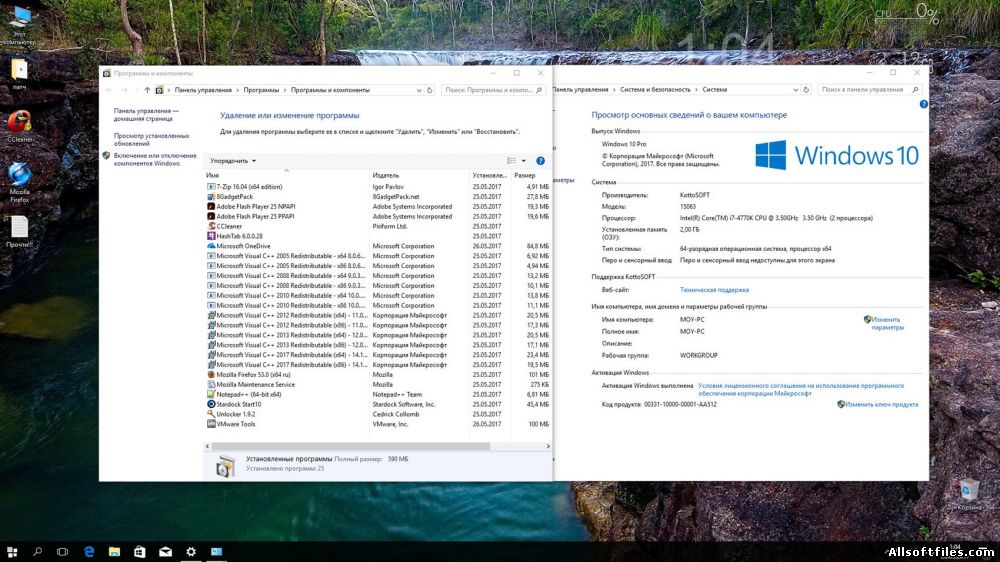Sort programs by the Installed date column
The width and height of the screenshot is (1000, 562).
click(x=490, y=175)
